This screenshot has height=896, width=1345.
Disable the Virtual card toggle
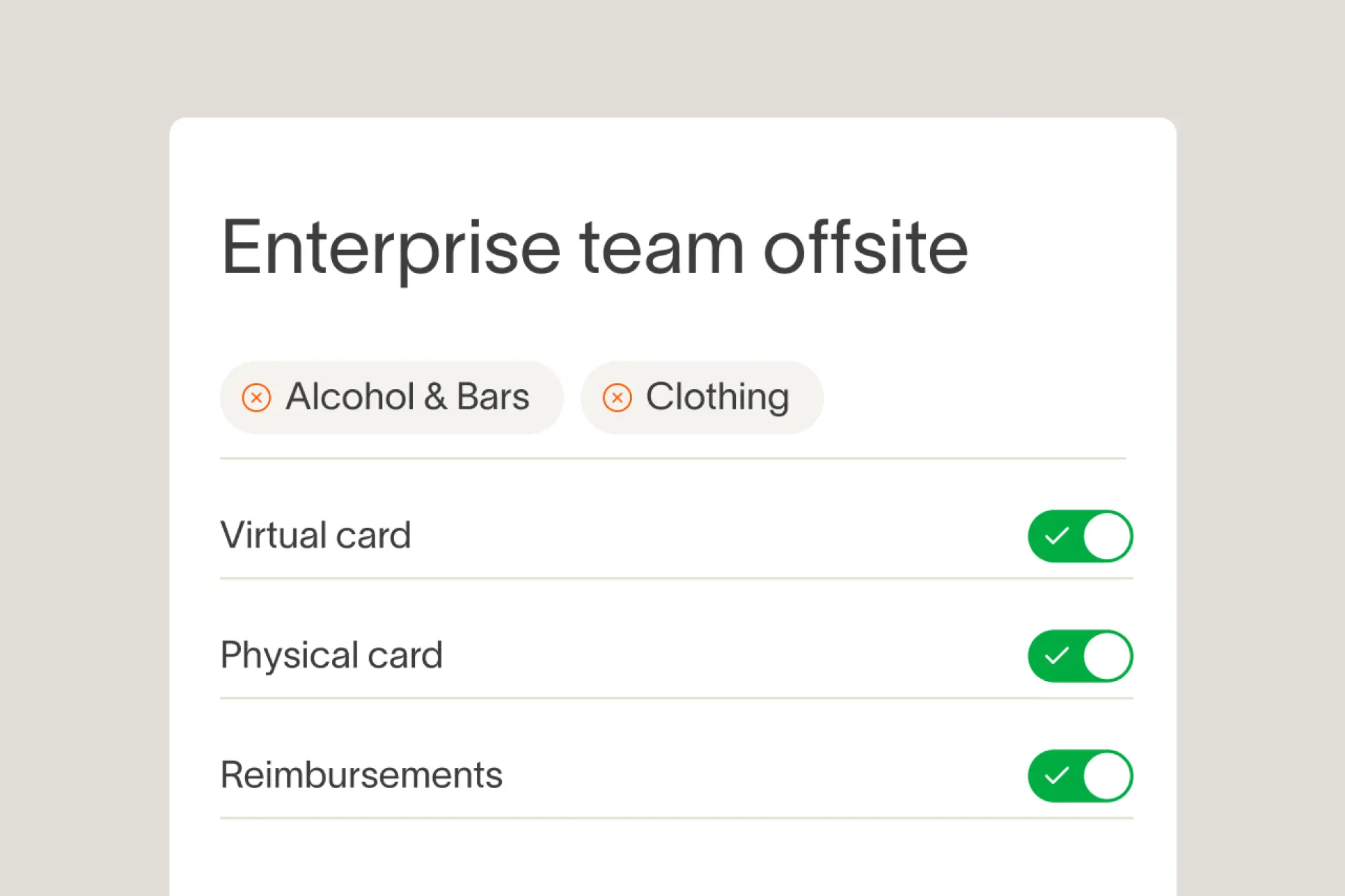[x=1080, y=536]
